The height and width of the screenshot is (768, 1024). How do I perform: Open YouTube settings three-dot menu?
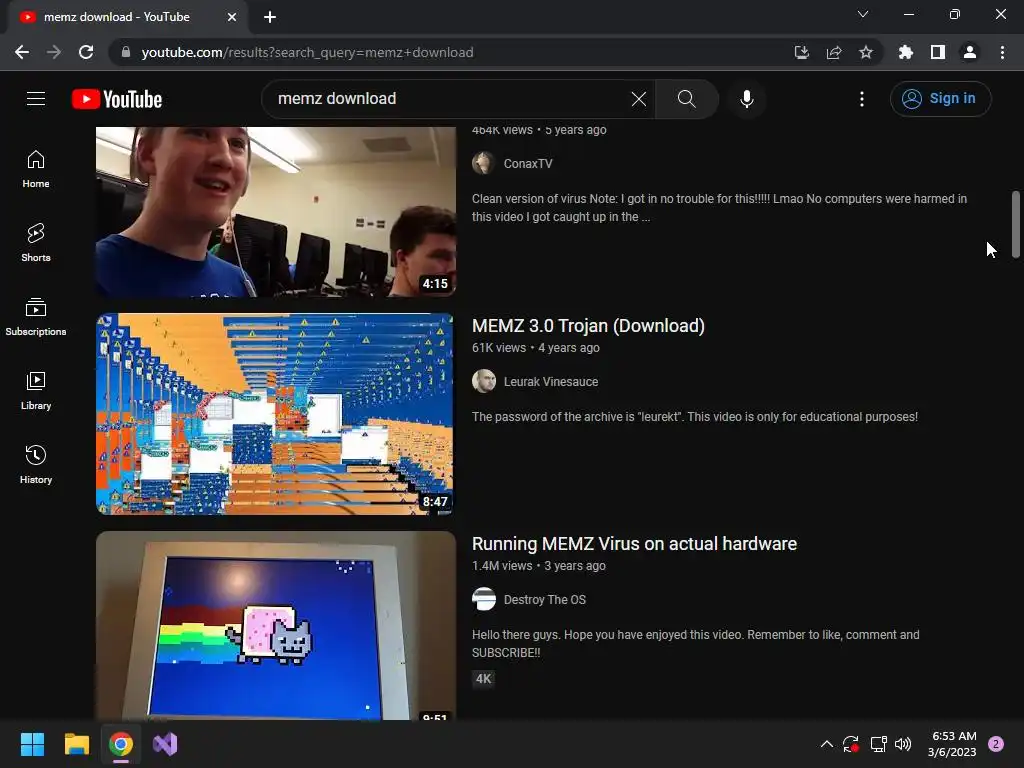(x=862, y=99)
